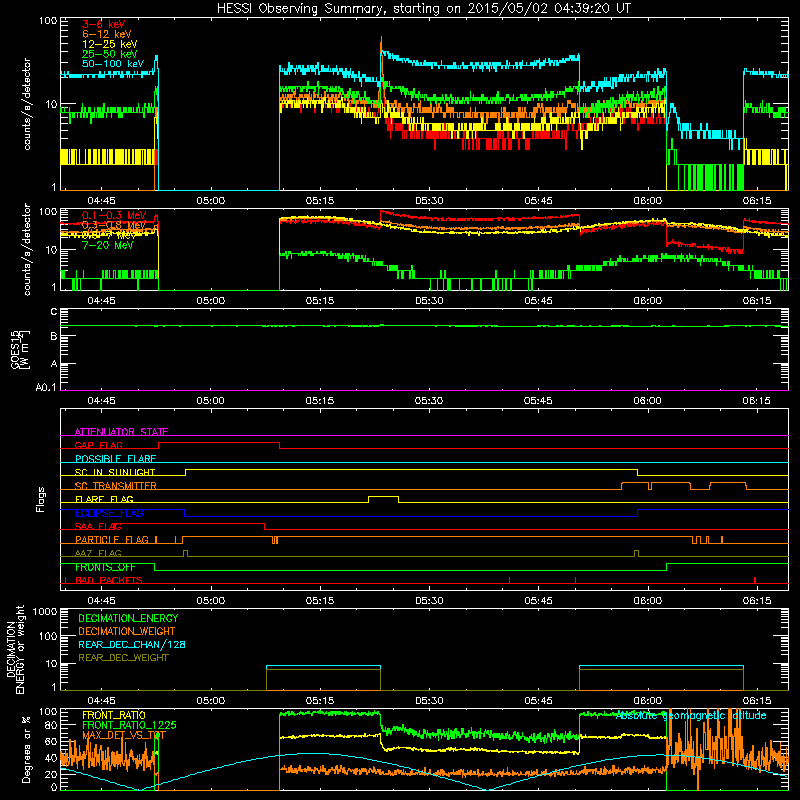Click the 05:30 tick under the GOES panel
The width and height of the screenshot is (800, 800).
point(429,401)
